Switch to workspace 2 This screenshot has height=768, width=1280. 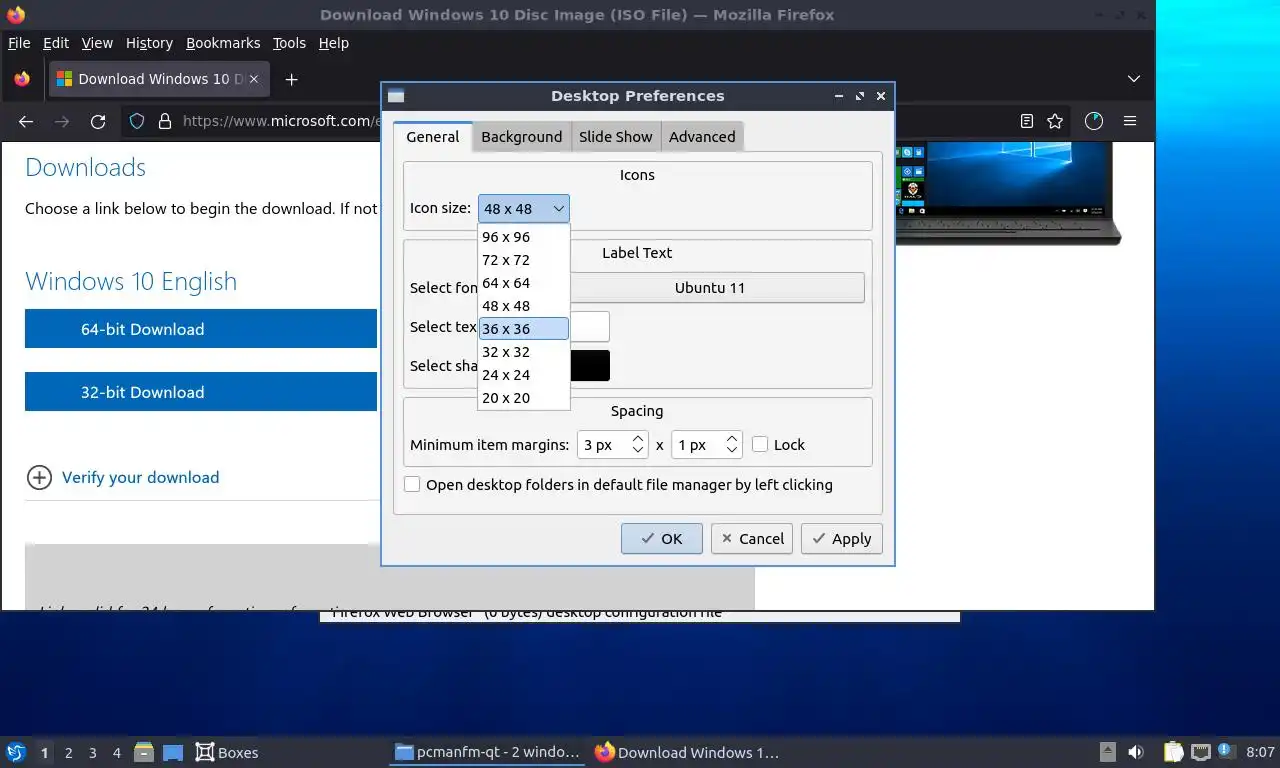pyautogui.click(x=68, y=753)
